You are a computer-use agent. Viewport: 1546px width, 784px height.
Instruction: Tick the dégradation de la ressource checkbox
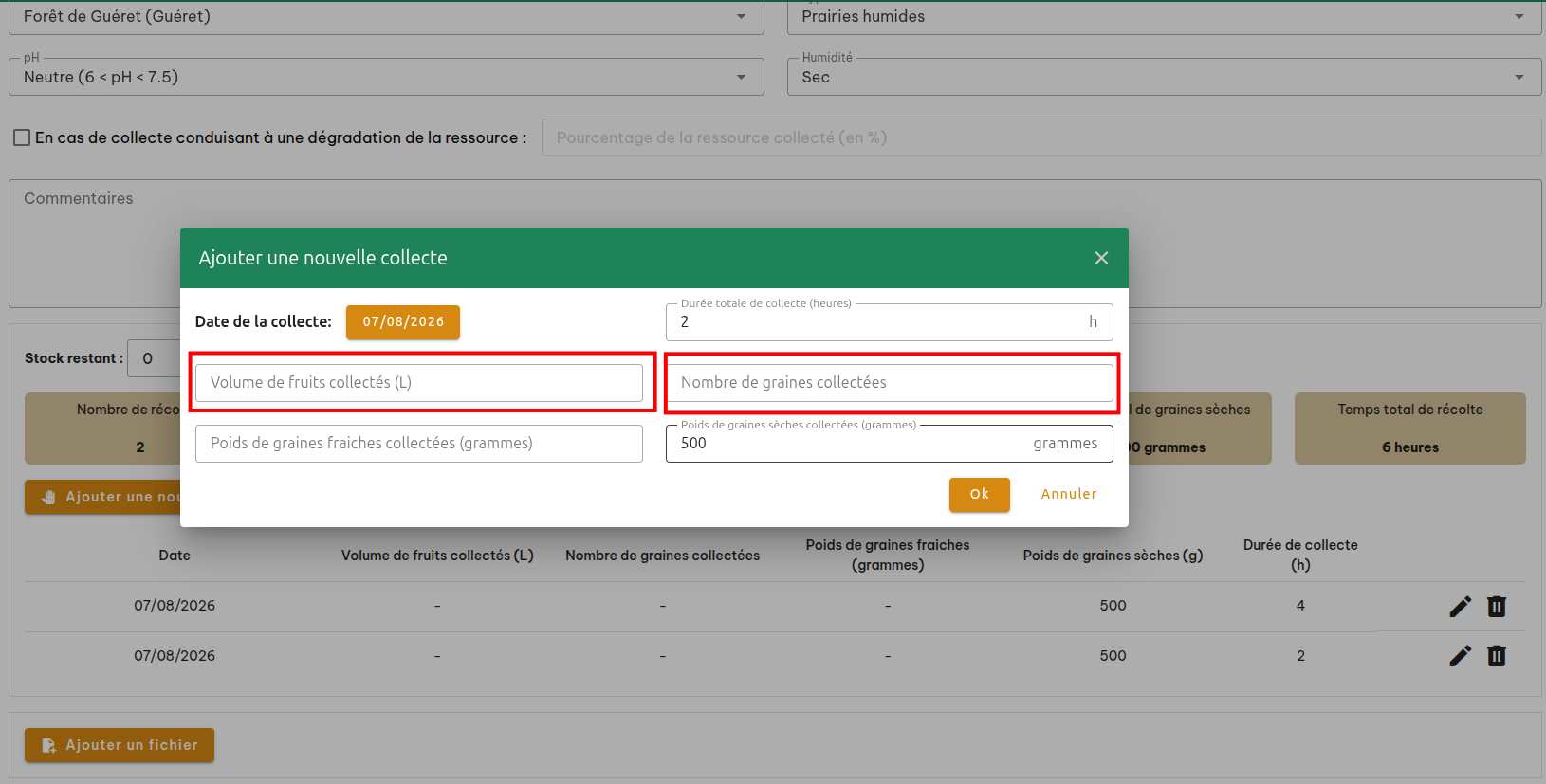pyautogui.click(x=22, y=137)
